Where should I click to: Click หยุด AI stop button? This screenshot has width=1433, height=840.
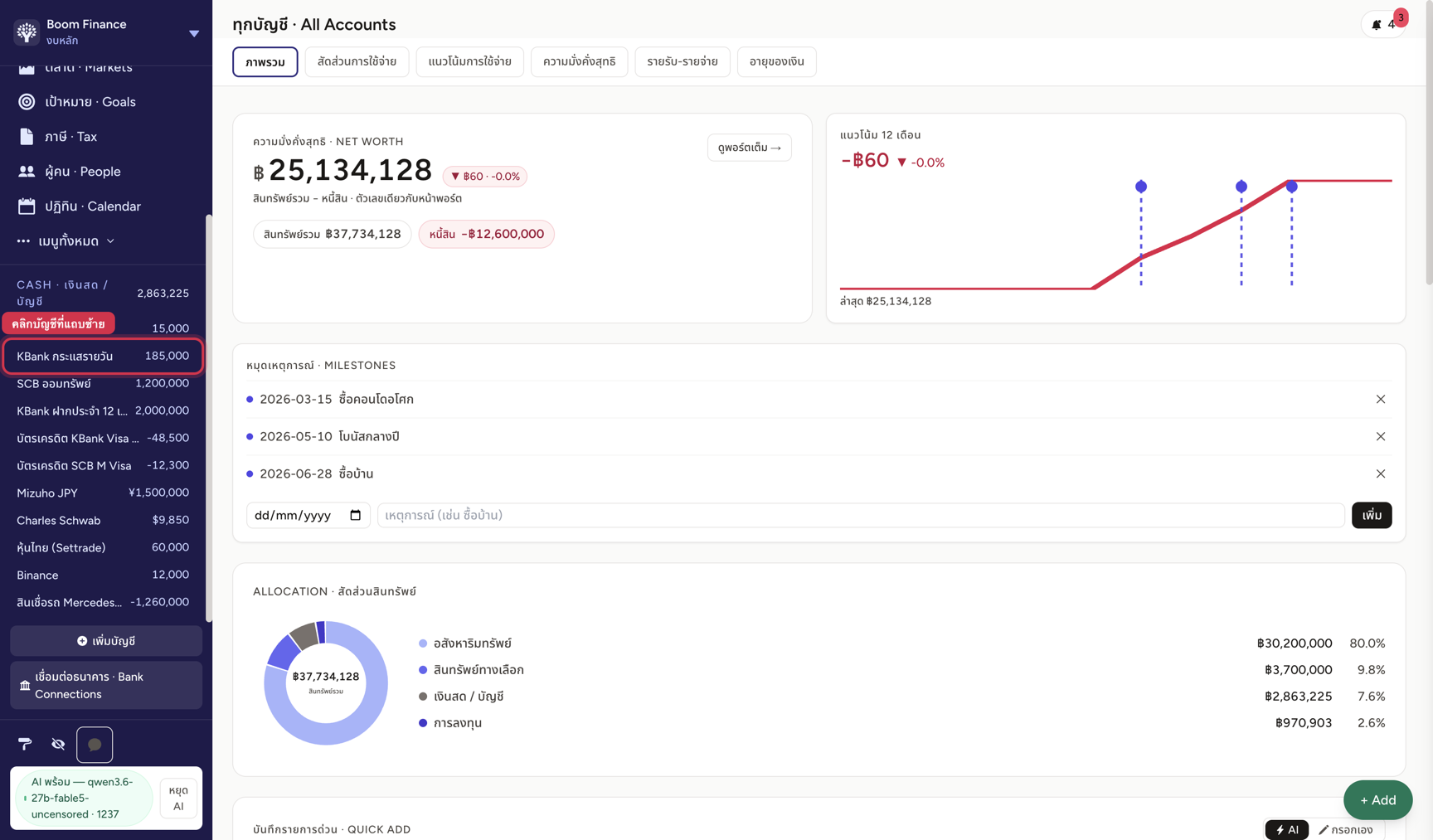click(x=178, y=798)
